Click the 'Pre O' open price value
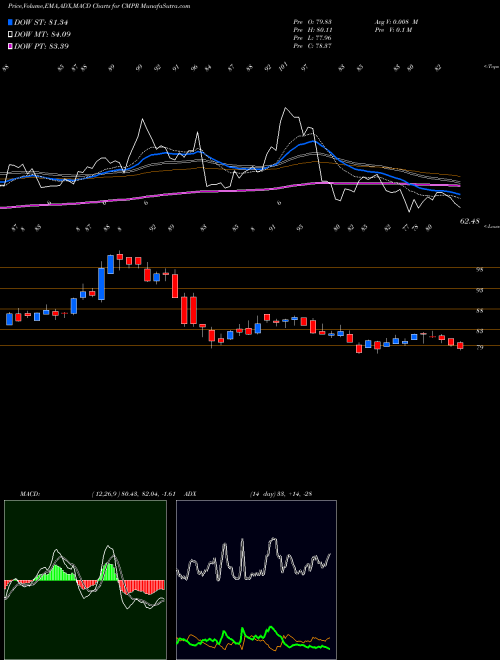 coord(312,22)
